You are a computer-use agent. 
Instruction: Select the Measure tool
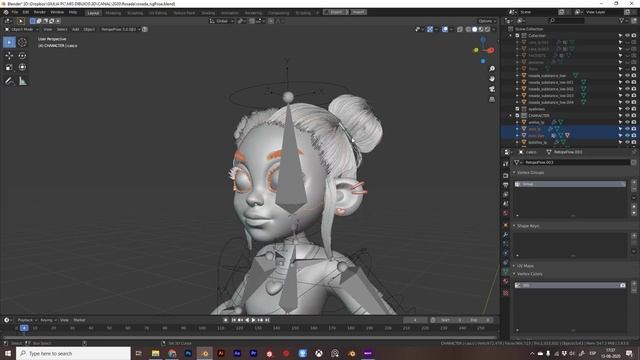click(22, 81)
